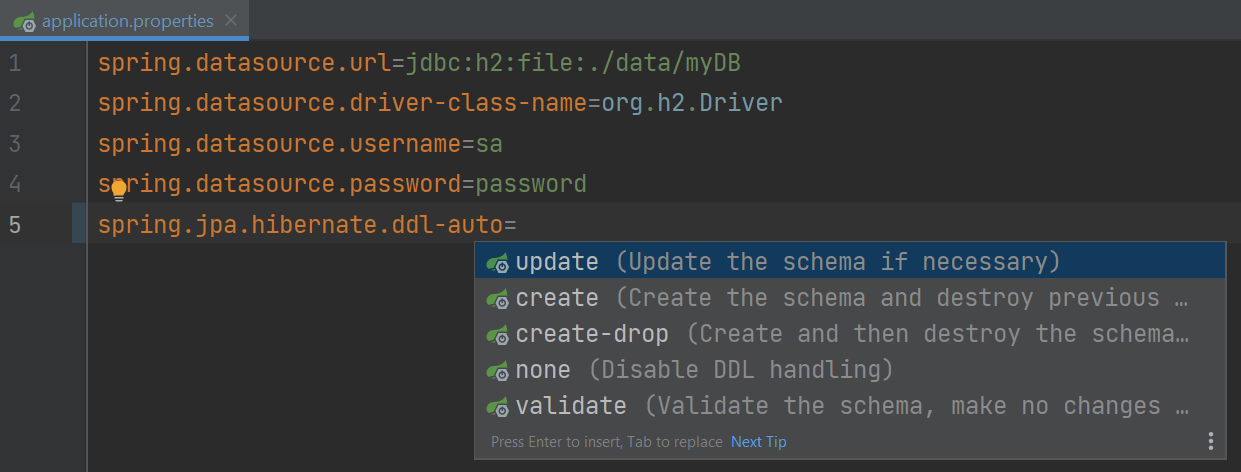The image size is (1241, 472).
Task: Click the Spring icon beside validate
Action: tap(497, 407)
